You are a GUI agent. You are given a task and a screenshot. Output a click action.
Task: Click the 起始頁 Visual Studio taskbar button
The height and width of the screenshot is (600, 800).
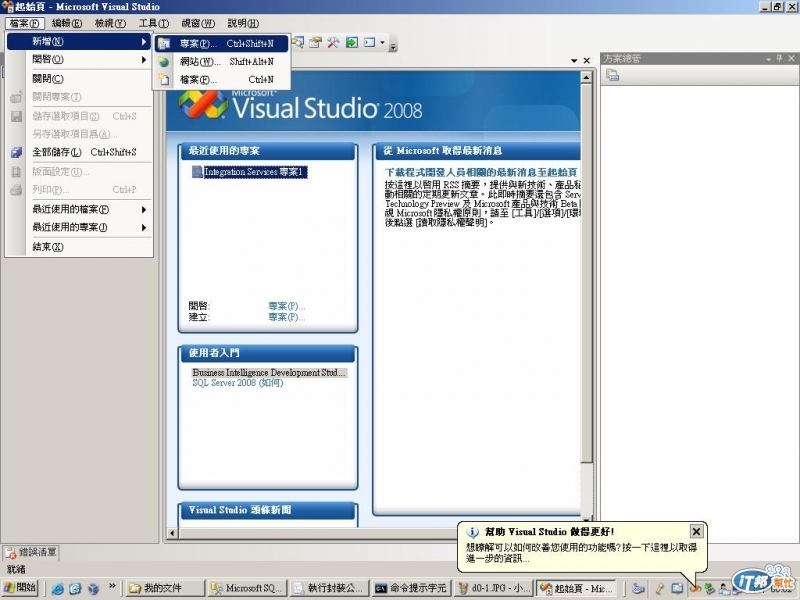(576, 588)
